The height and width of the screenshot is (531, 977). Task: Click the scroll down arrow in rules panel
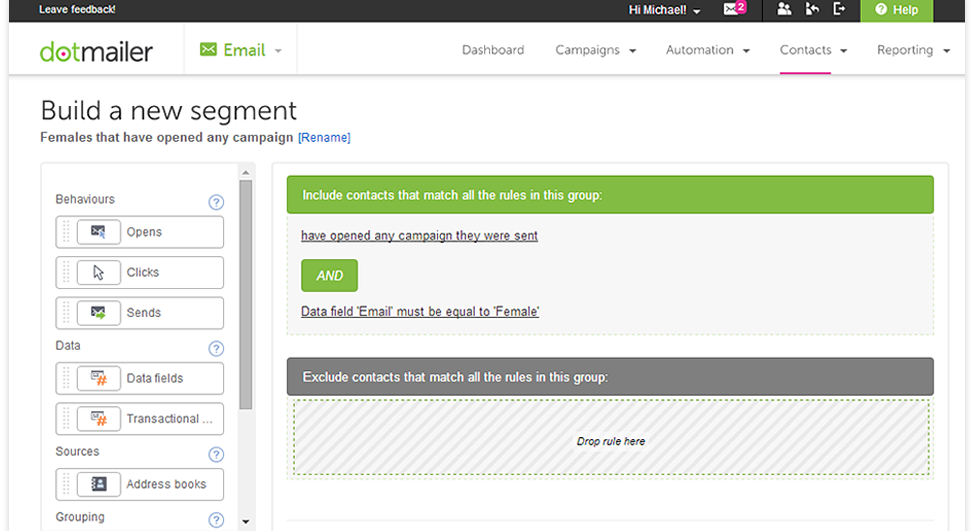point(245,522)
